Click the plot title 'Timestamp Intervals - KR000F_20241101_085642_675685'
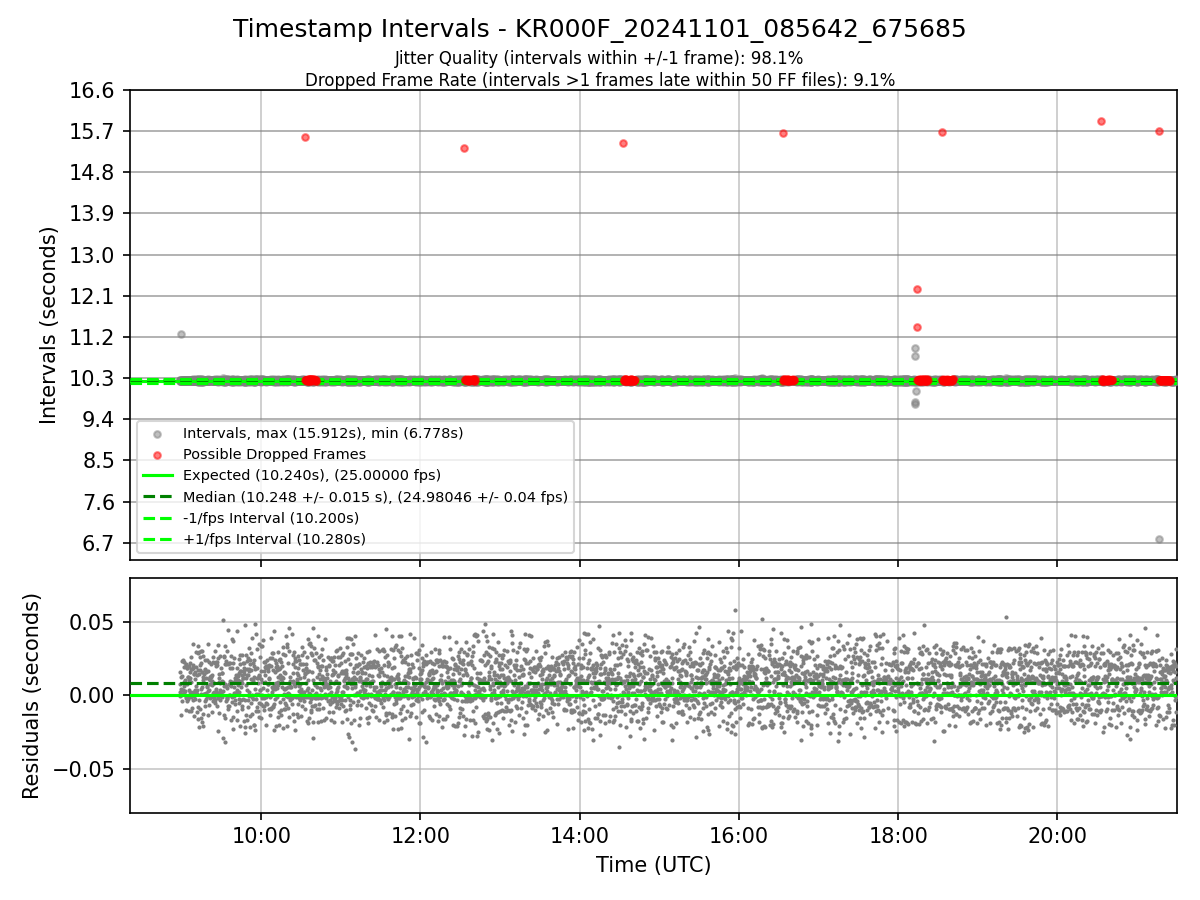 [599, 29]
